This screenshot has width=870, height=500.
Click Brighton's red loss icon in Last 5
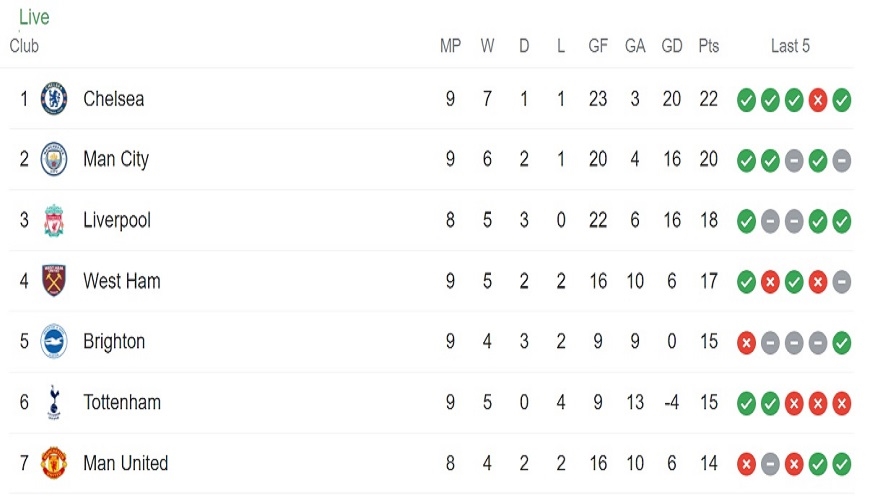pyautogui.click(x=746, y=343)
